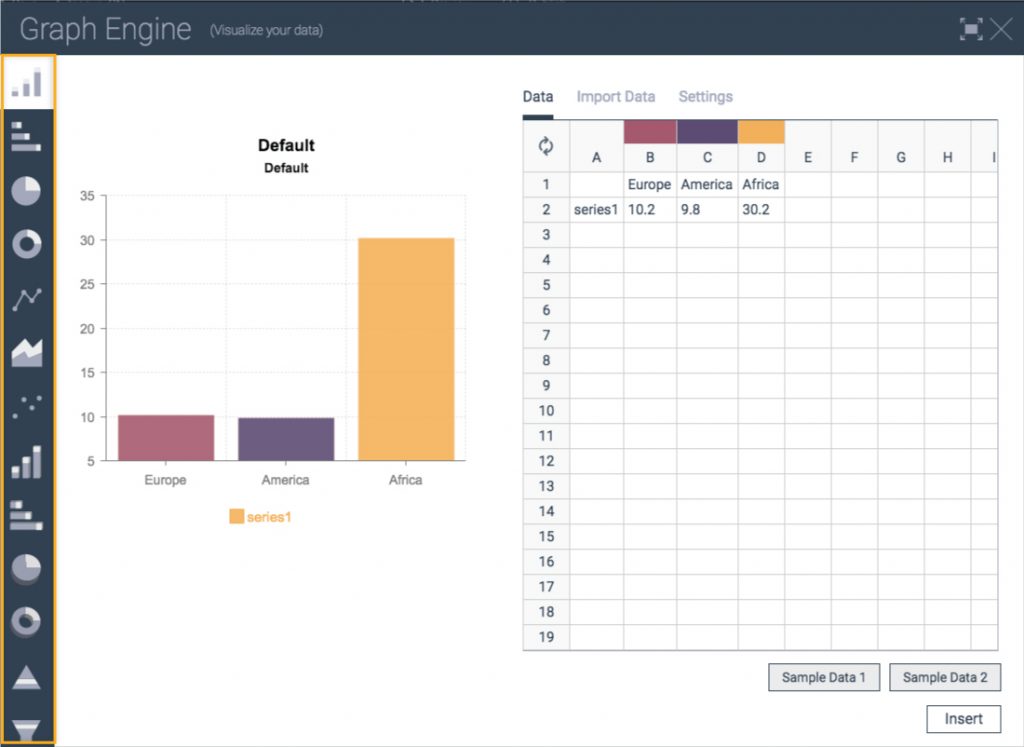Viewport: 1024px width, 747px height.
Task: Select the scatter plot chart type
Action: coord(27,405)
